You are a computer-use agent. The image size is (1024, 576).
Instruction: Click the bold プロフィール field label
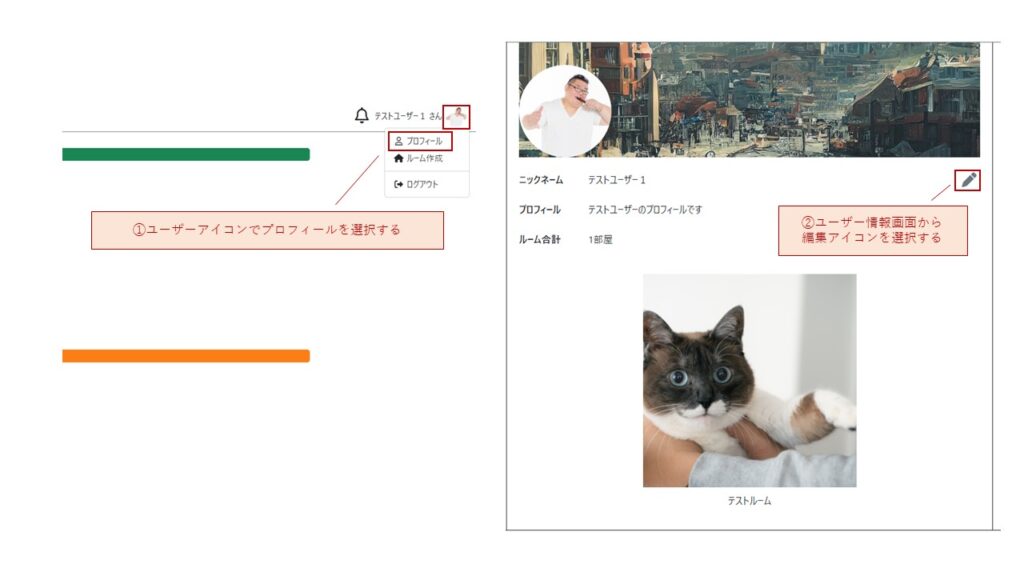[539, 210]
